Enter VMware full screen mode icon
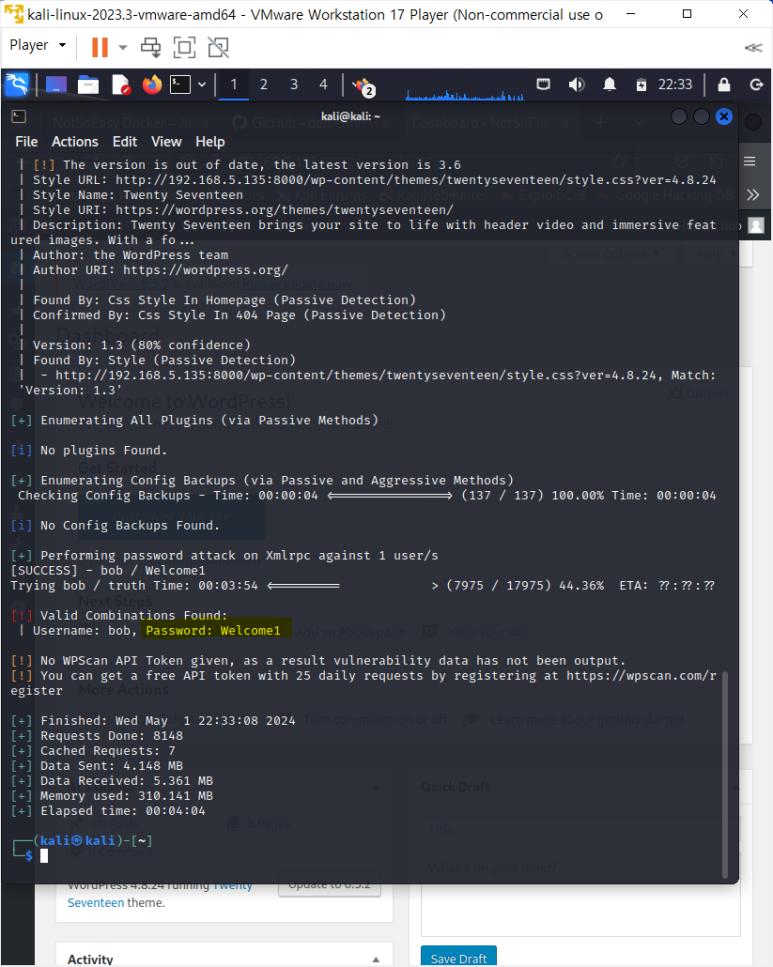 coord(184,47)
